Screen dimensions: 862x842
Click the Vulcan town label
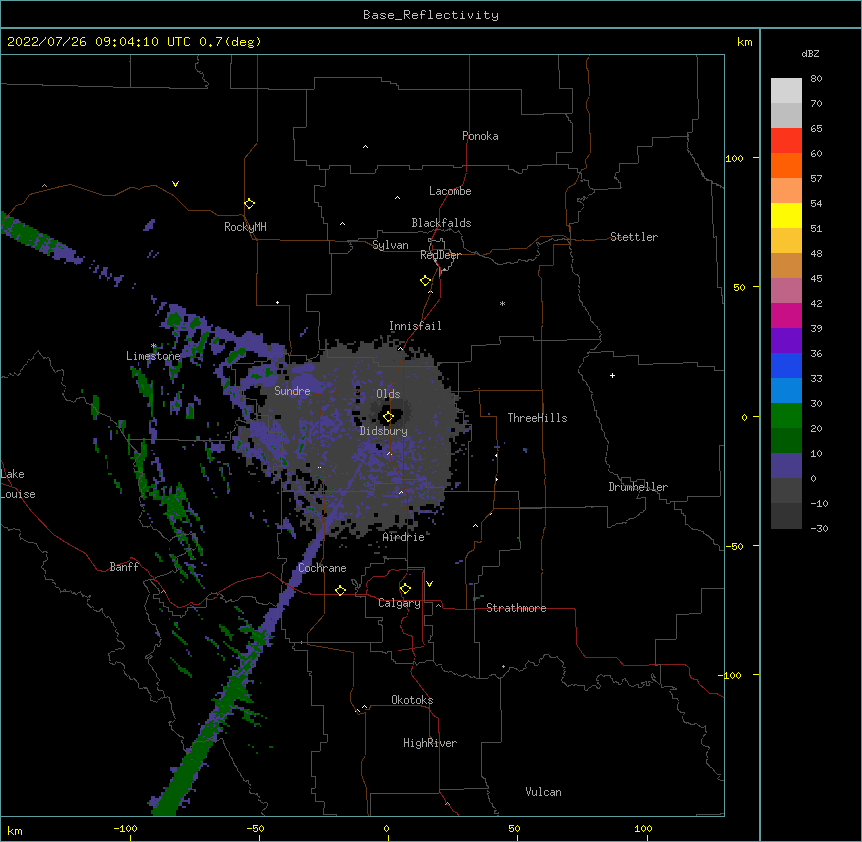coord(543,792)
